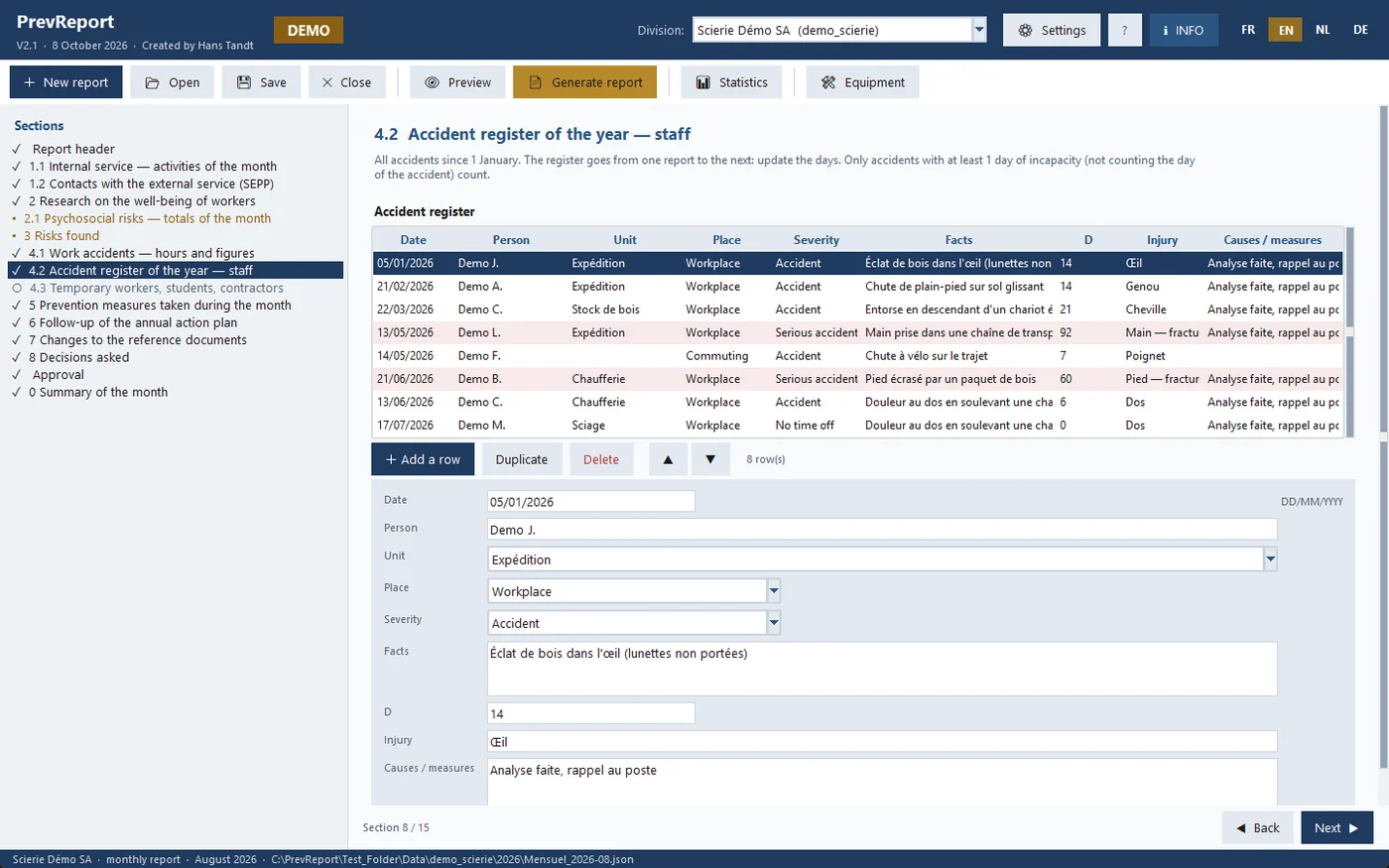Expand the Severity dropdown arrow

(x=774, y=623)
